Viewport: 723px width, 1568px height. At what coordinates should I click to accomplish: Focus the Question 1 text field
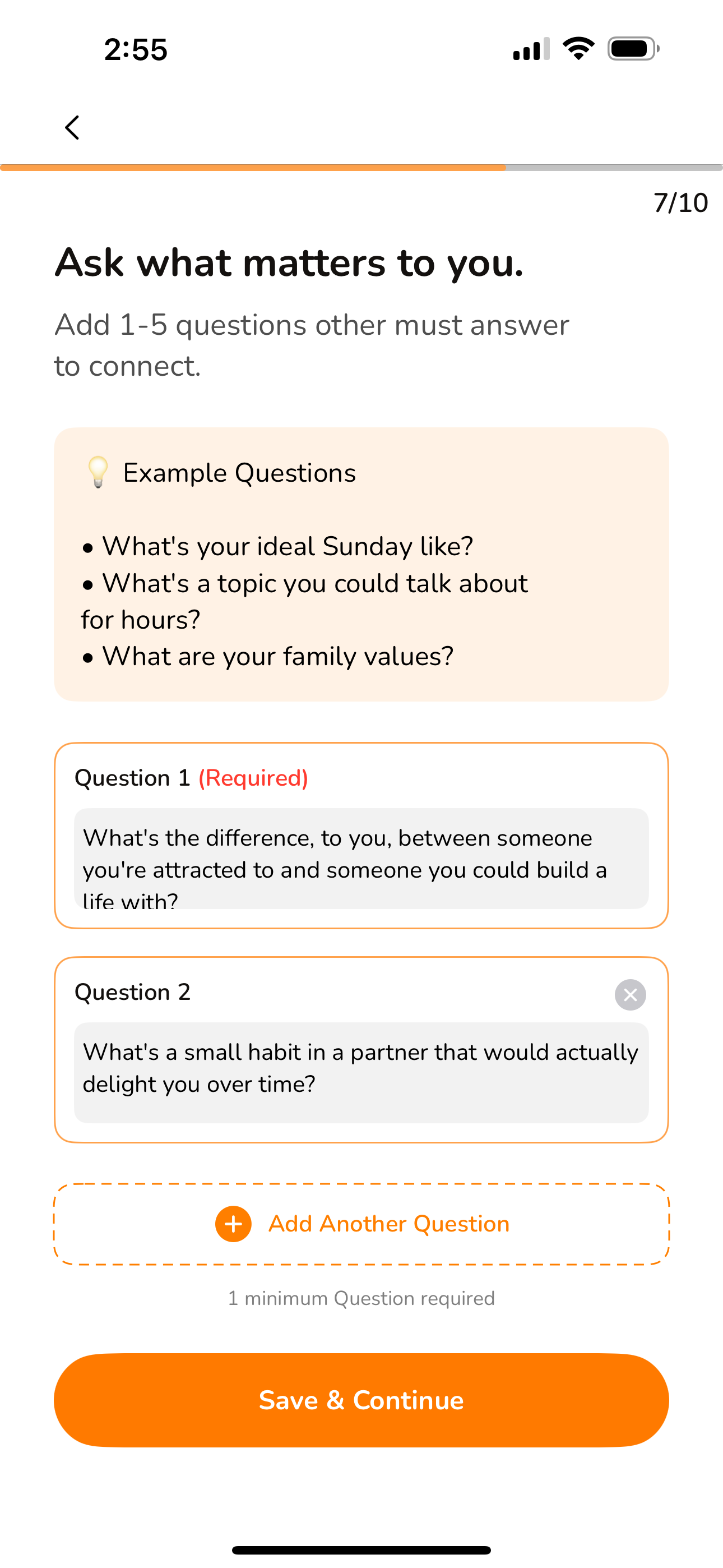coord(361,858)
